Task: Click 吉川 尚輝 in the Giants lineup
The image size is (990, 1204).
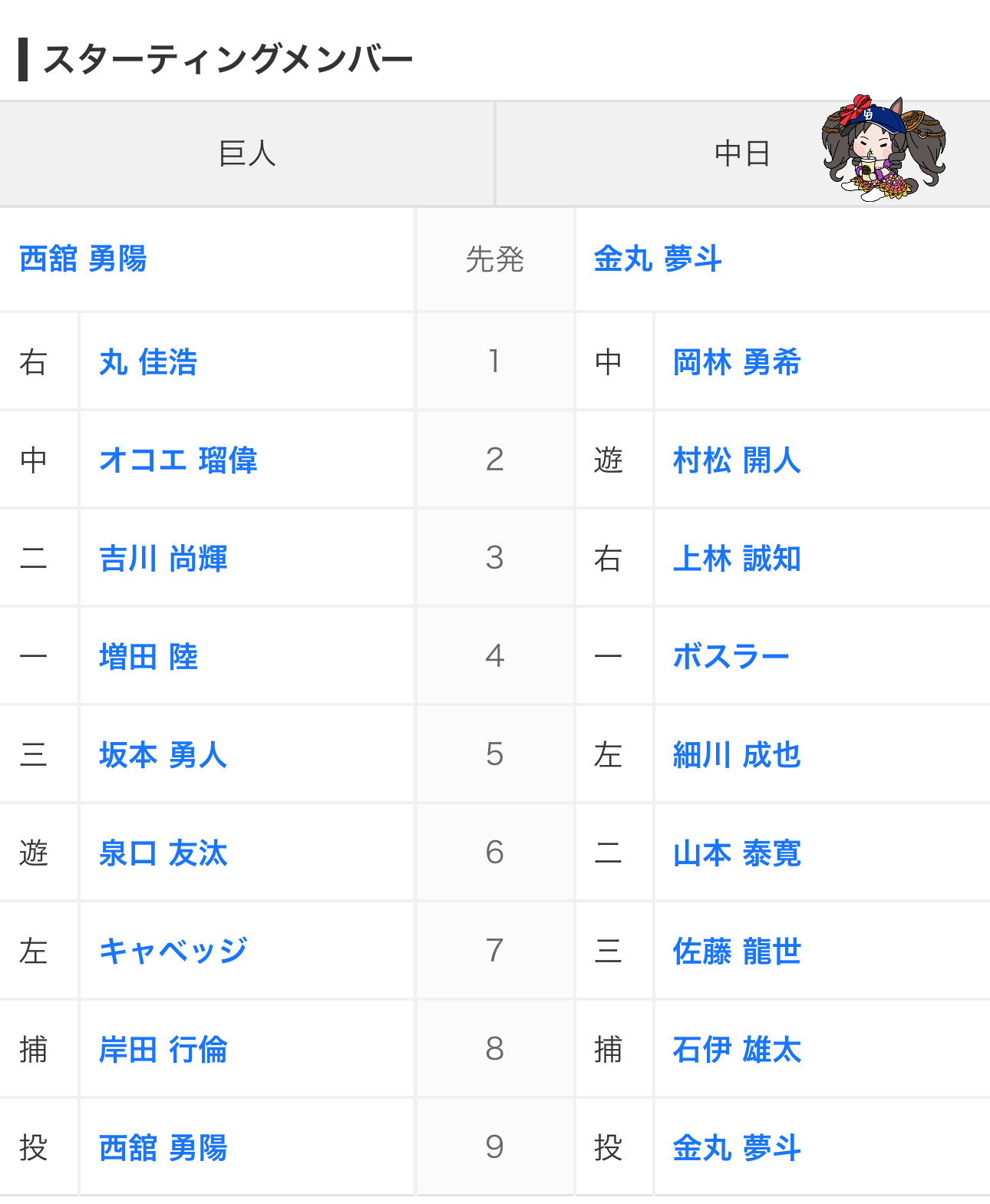Action: 163,559
